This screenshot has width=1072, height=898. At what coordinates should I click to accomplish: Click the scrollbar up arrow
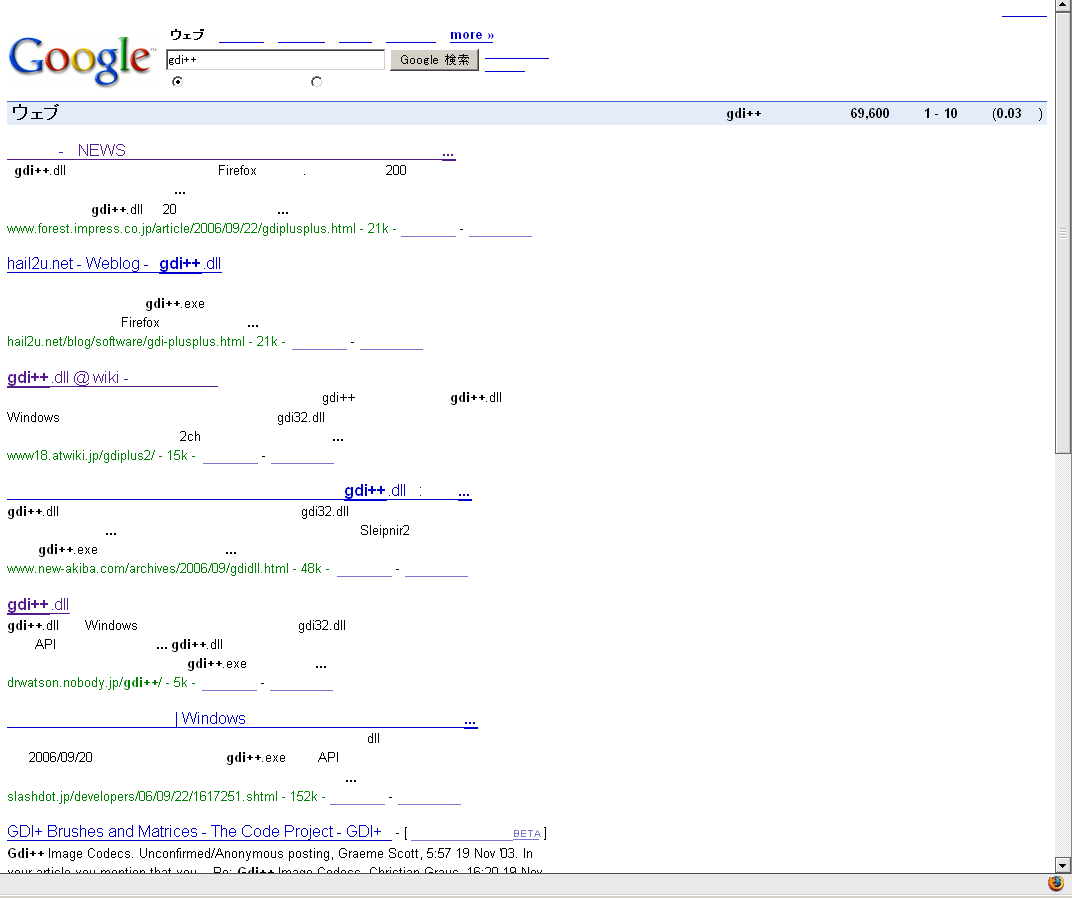[1063, 6]
